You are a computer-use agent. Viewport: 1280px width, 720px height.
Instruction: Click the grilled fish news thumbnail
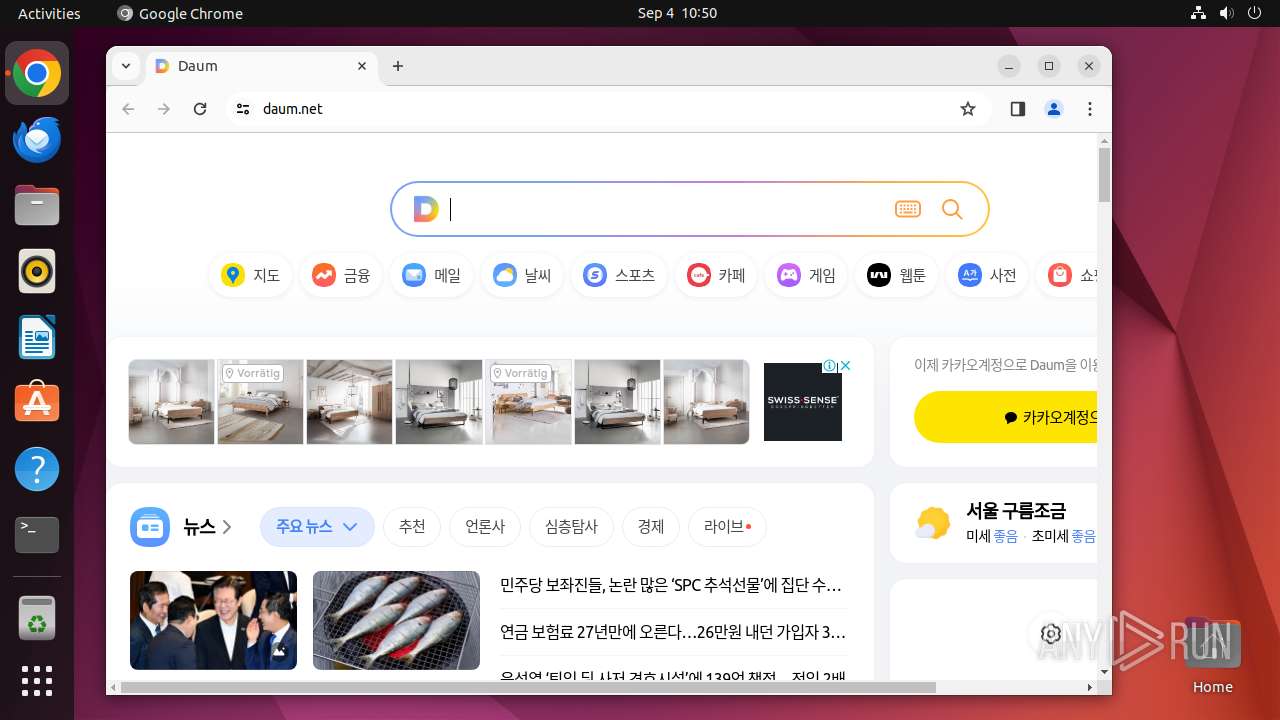point(396,620)
